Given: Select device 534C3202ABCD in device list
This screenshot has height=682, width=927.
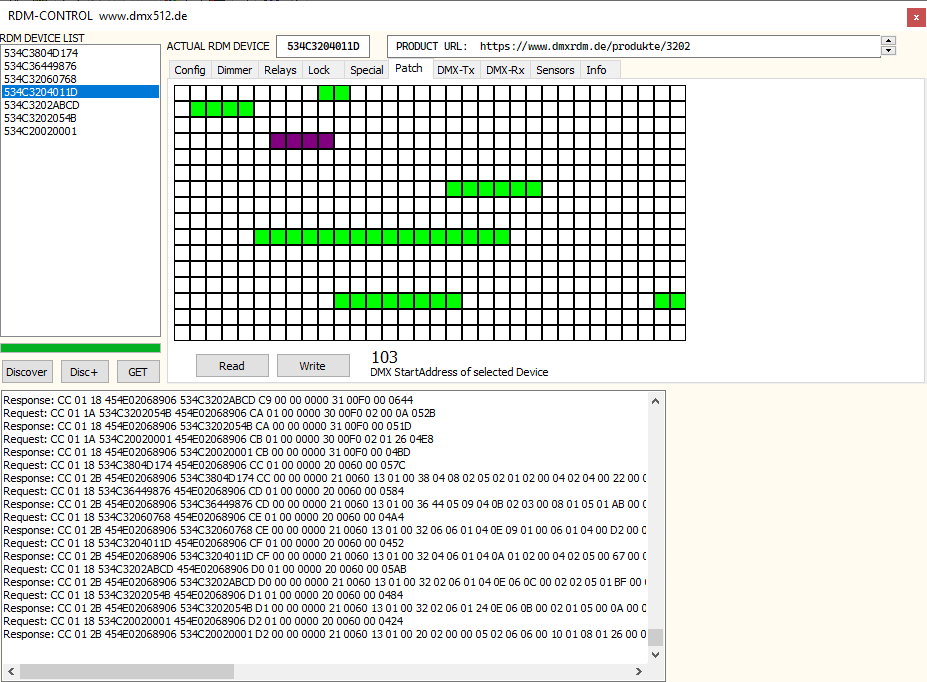Looking at the screenshot, I should [x=41, y=105].
